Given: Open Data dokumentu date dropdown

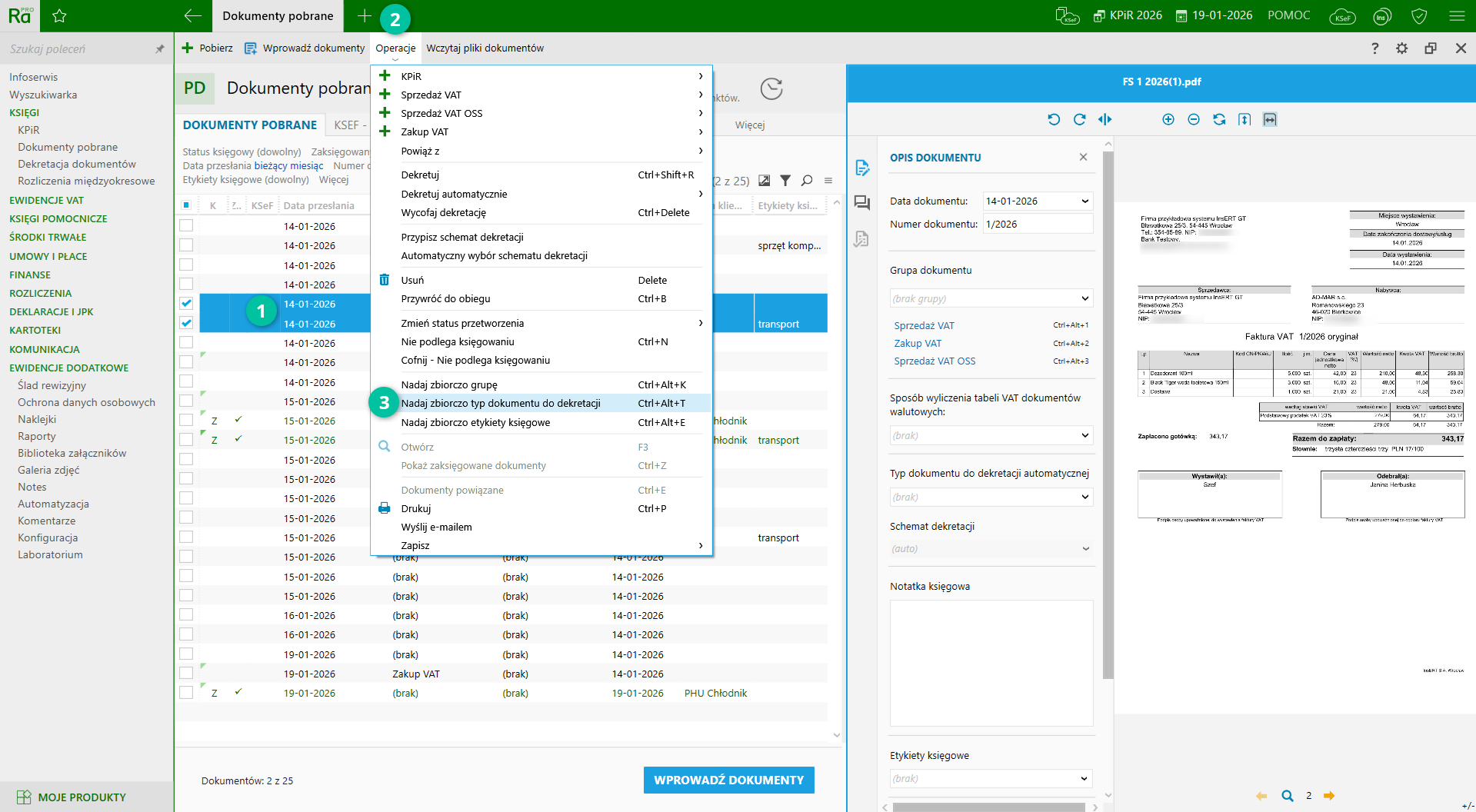Looking at the screenshot, I should 1085,201.
